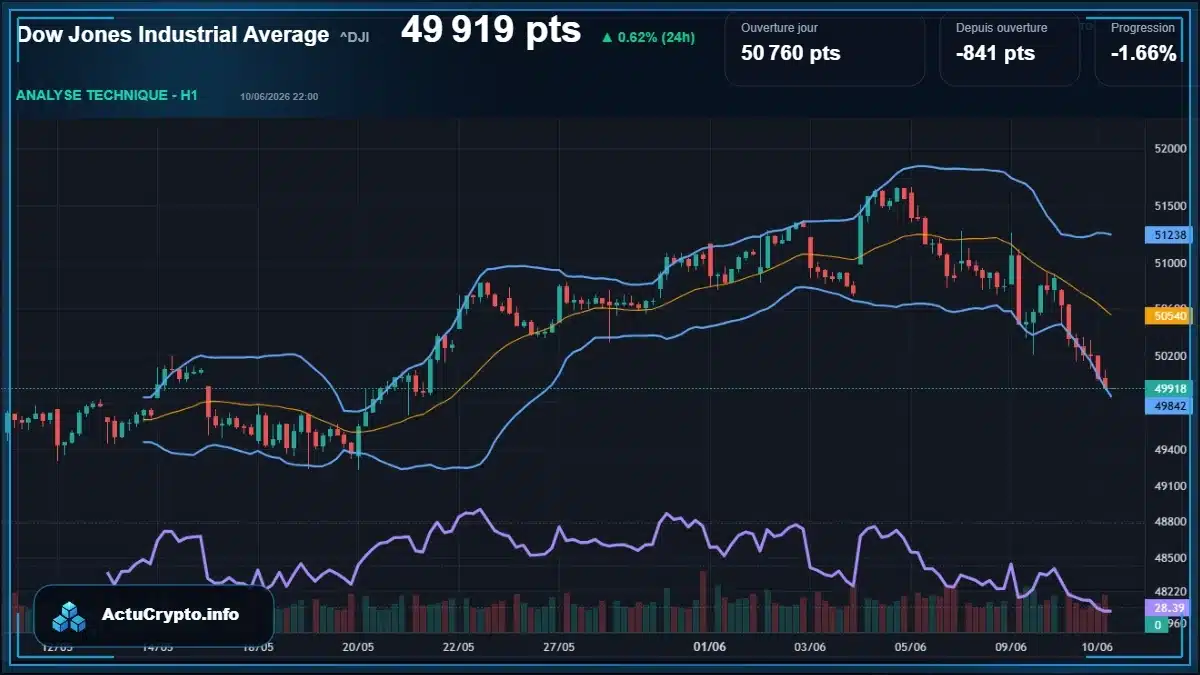Select the Ouverture jour 50 760 pts card
Viewport: 1200px width, 675px height.
click(826, 48)
